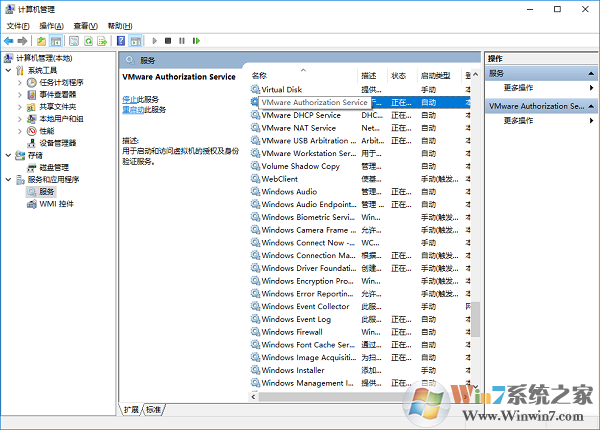
Task: Sort by the 启动类型 column header
Action: (436, 76)
